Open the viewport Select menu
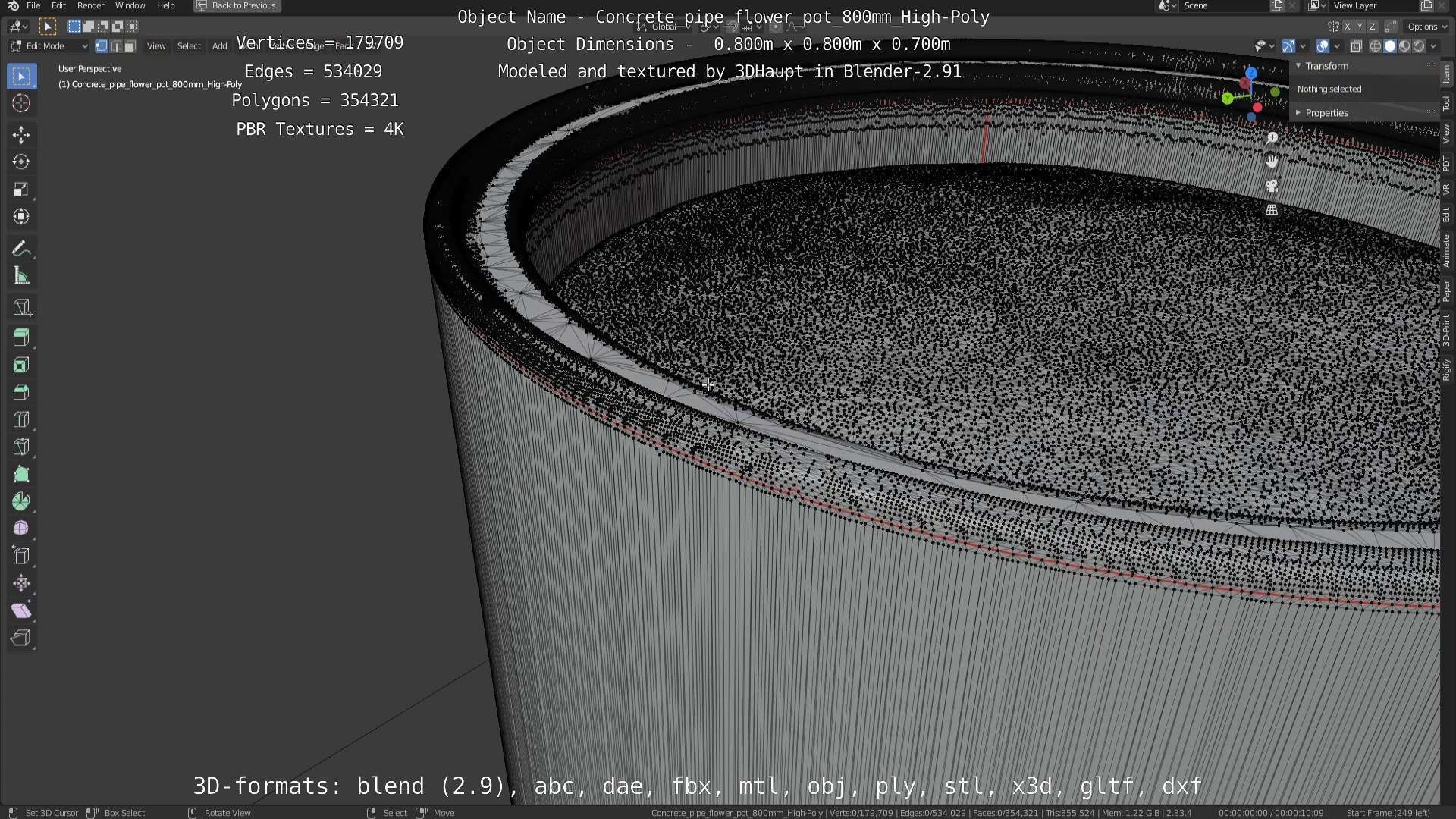This screenshot has height=819, width=1456. tap(189, 46)
